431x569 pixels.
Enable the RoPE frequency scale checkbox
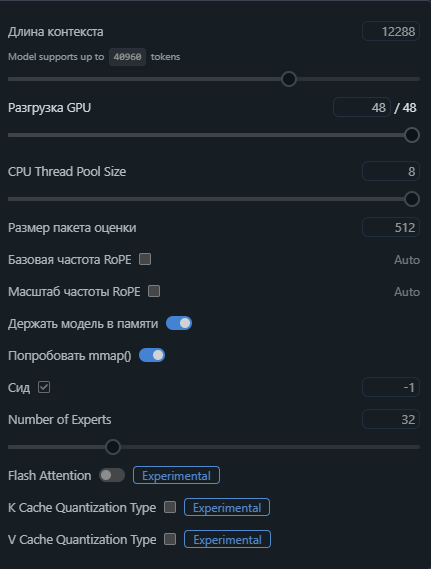coord(154,291)
